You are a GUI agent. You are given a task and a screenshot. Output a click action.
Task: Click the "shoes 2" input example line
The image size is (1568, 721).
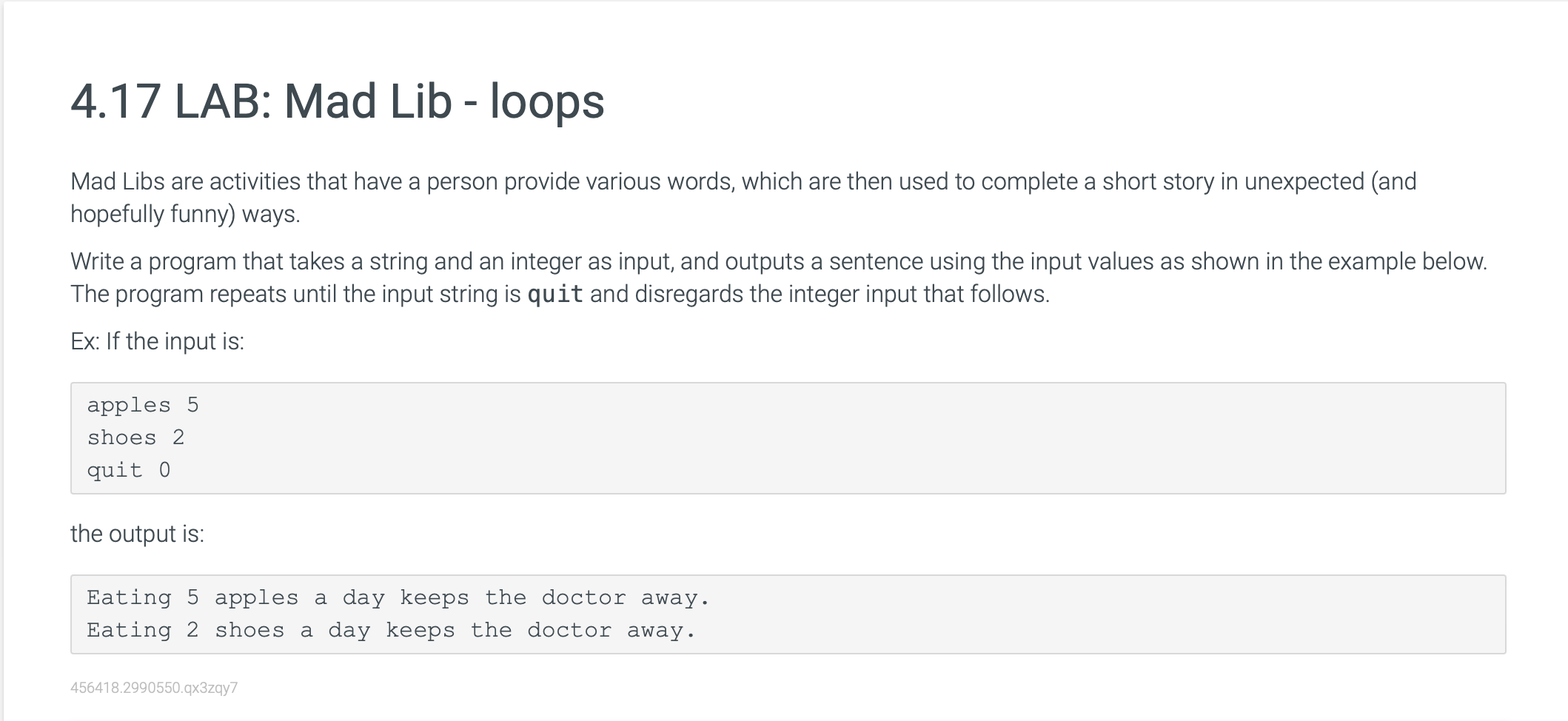point(135,437)
